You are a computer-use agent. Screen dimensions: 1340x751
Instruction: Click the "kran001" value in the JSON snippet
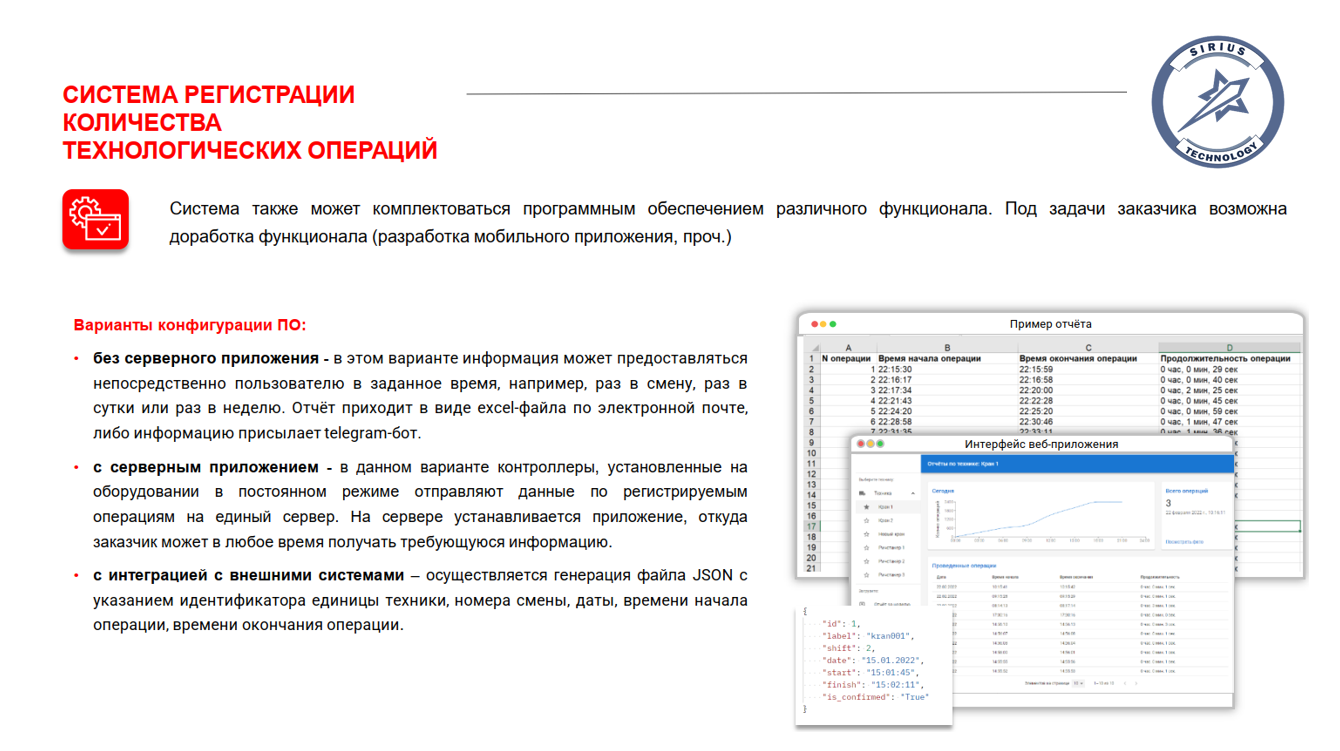click(888, 636)
